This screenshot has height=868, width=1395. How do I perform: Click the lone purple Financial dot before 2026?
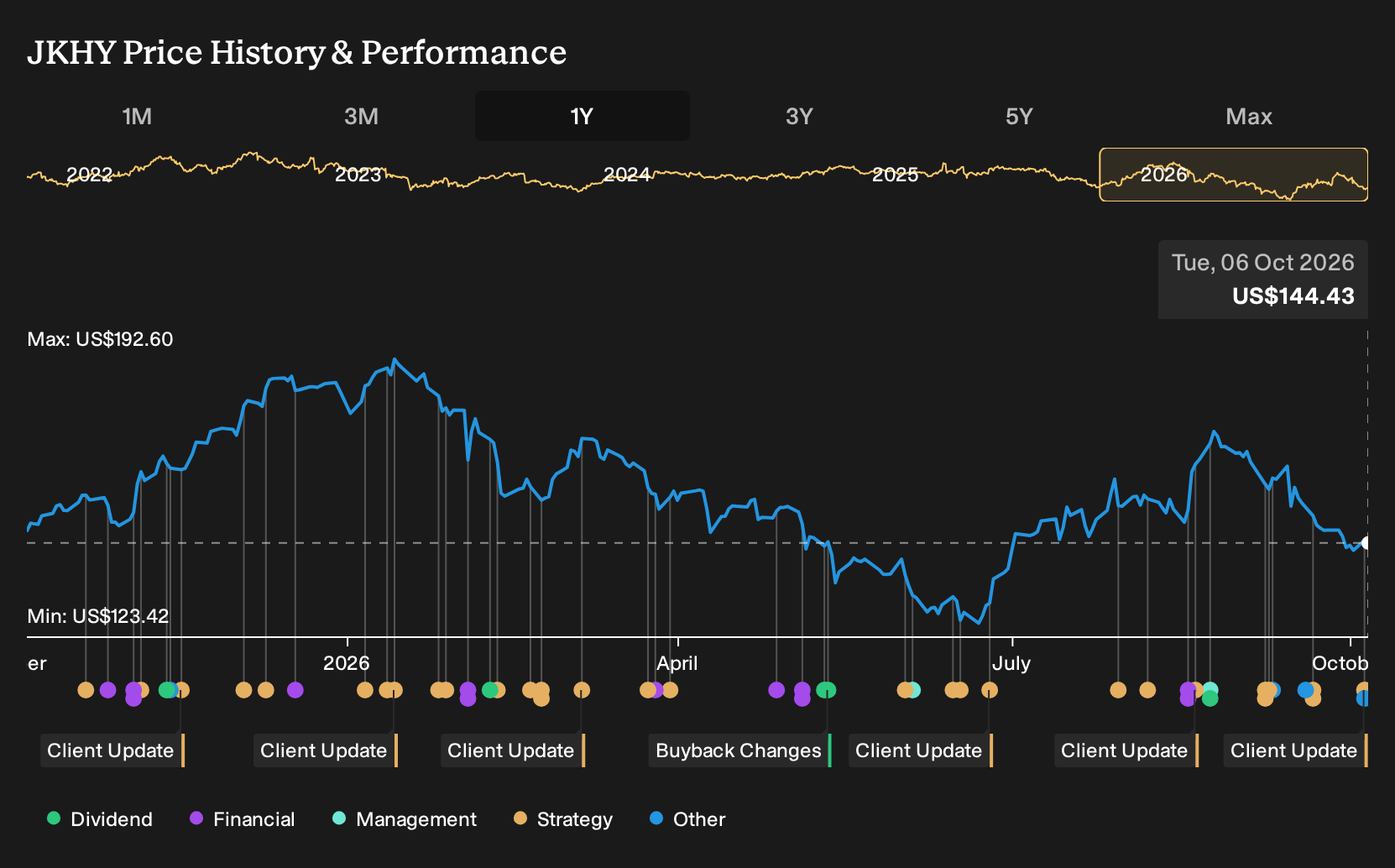pos(295,690)
